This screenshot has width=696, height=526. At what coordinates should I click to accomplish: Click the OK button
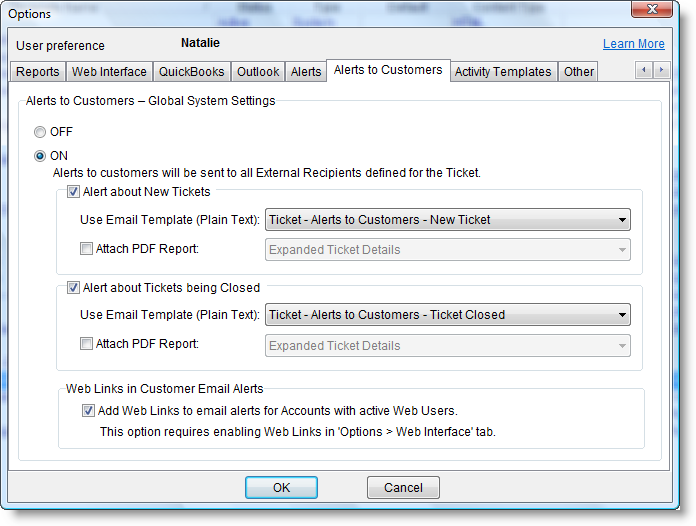point(281,487)
